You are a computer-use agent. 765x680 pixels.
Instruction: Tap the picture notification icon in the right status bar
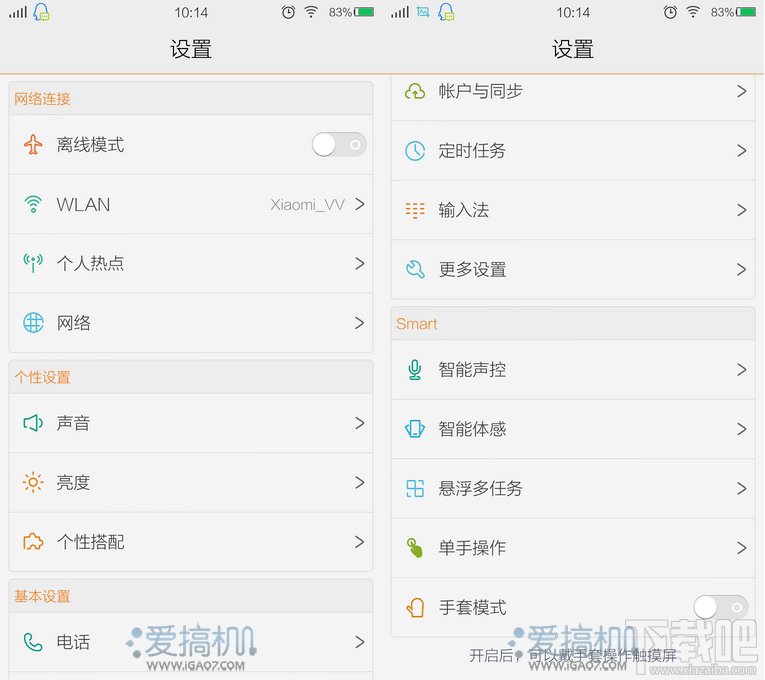click(x=423, y=12)
